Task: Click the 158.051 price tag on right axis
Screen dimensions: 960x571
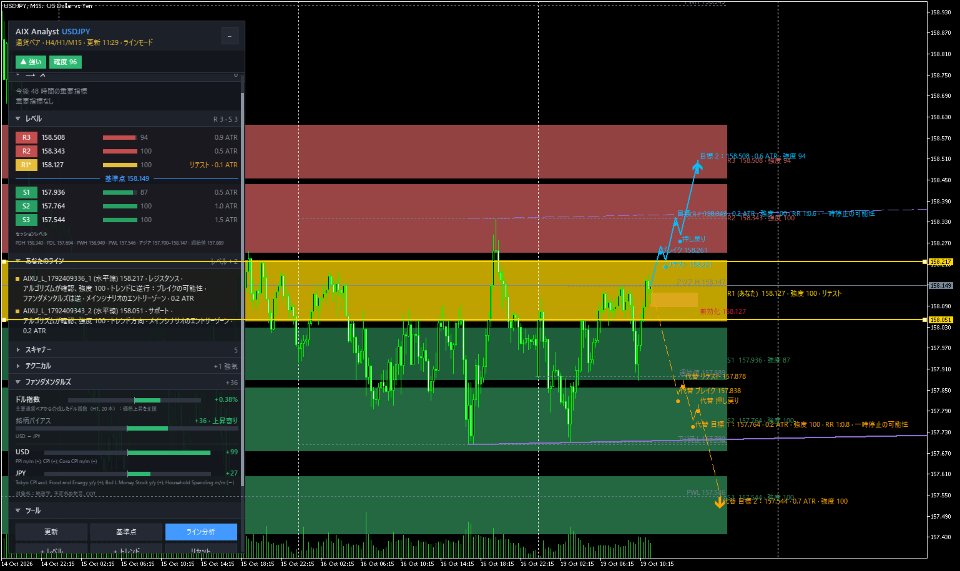Action: pos(941,319)
